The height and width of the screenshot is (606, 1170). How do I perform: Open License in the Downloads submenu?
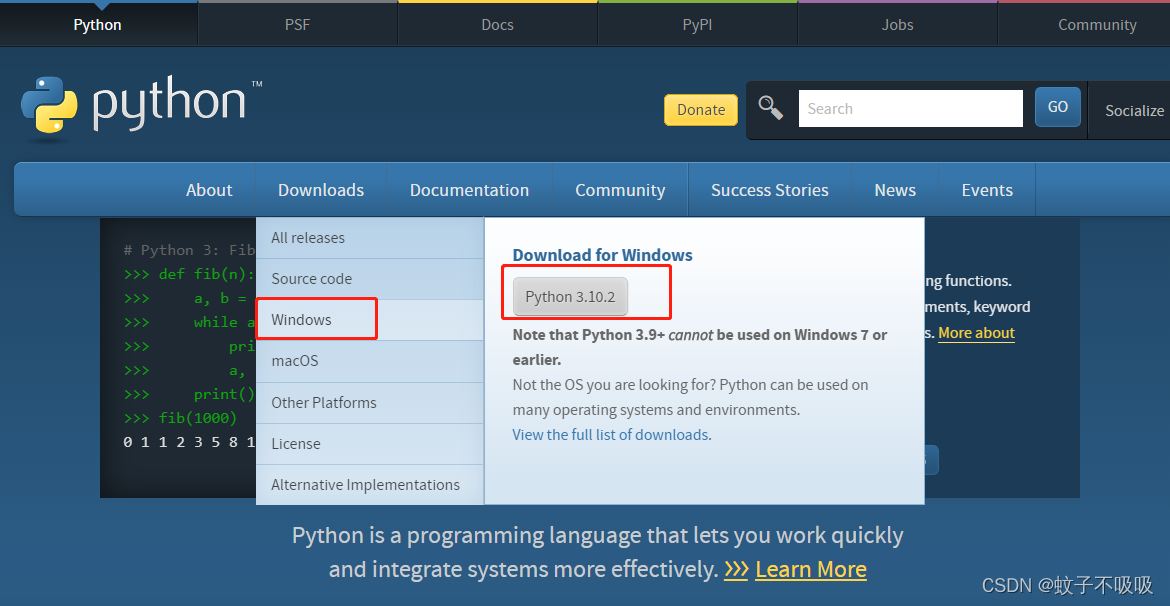(370, 444)
